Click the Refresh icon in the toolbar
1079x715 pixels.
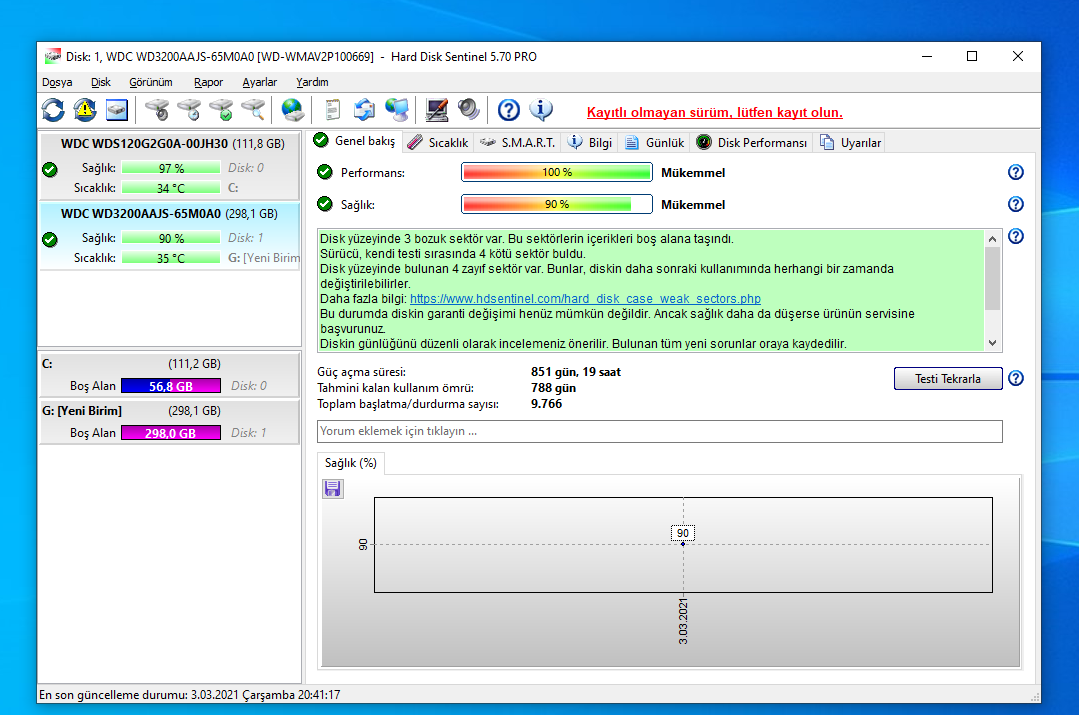tap(53, 109)
